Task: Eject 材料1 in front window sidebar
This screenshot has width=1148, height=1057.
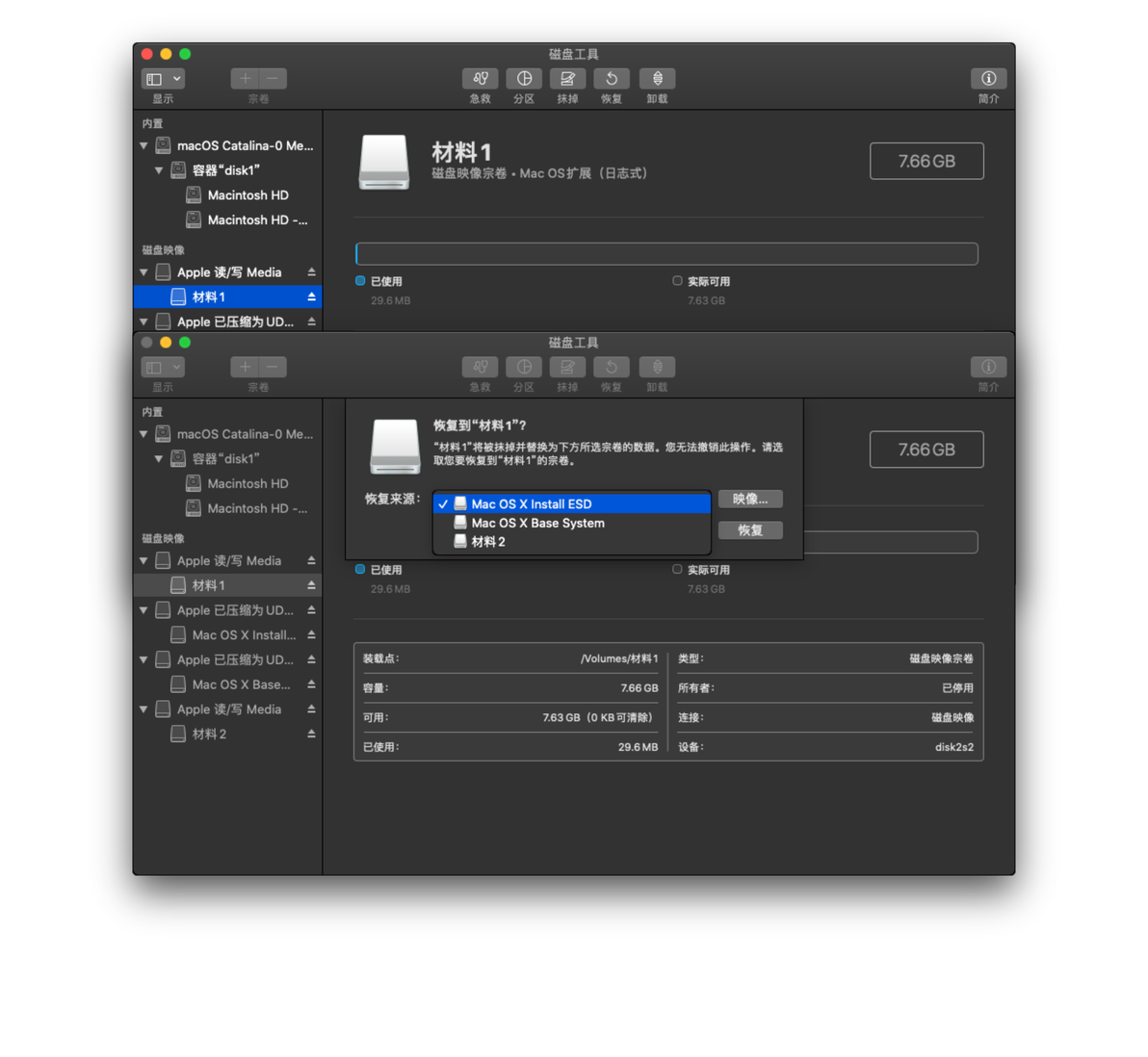Action: pyautogui.click(x=311, y=585)
